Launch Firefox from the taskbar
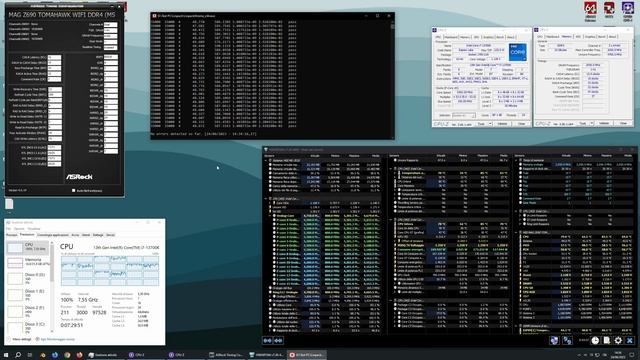The height and width of the screenshot is (360, 640). coord(79,355)
